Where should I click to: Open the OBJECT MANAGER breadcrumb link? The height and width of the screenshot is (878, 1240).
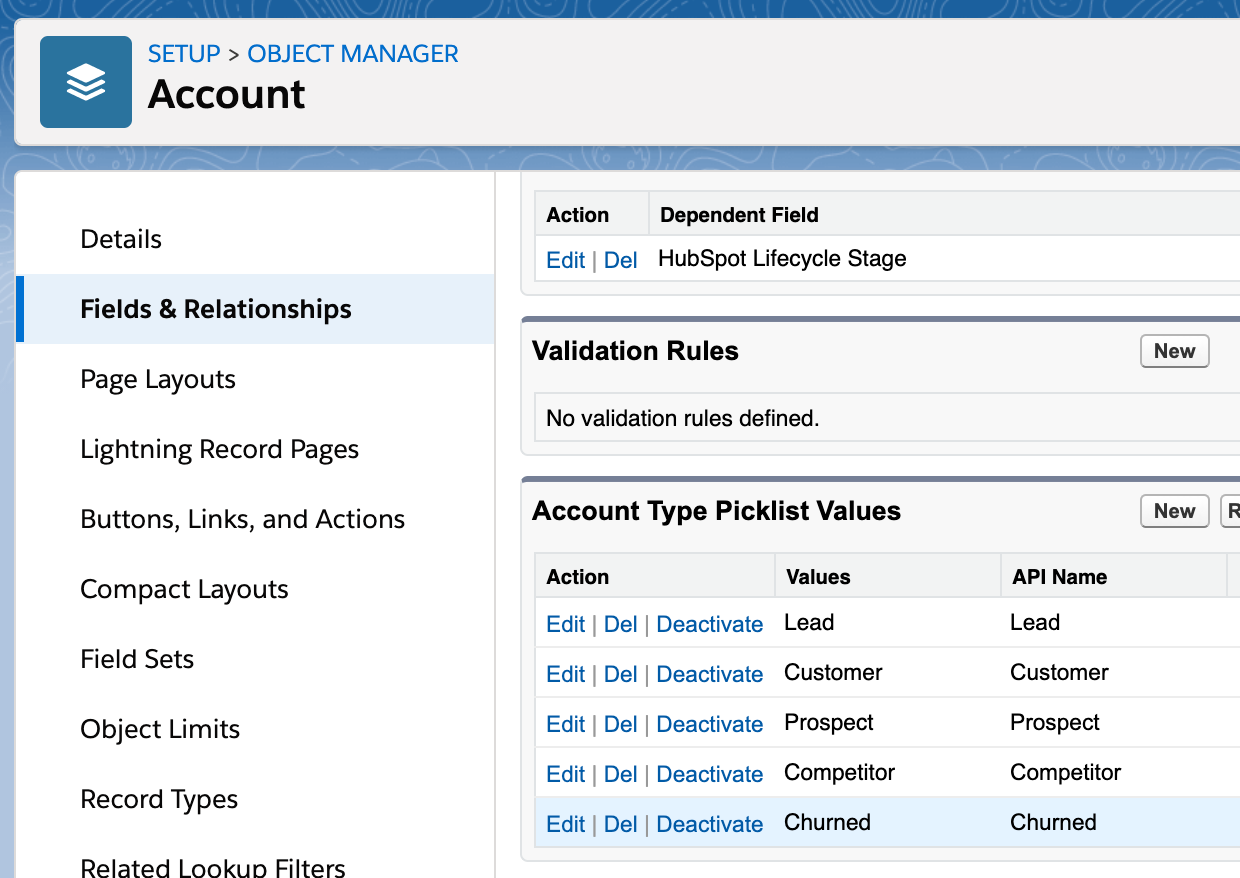coord(353,54)
